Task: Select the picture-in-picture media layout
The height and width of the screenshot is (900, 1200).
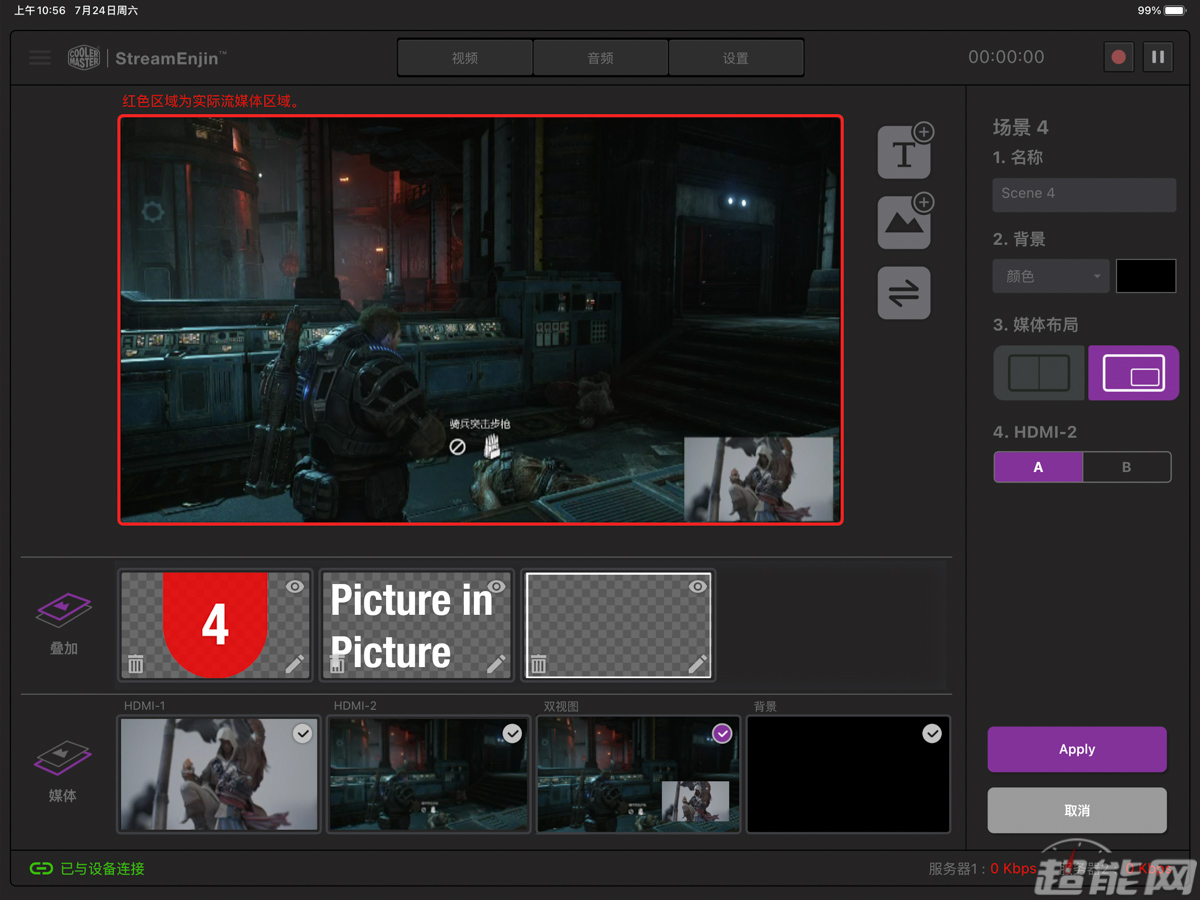Action: (1133, 373)
